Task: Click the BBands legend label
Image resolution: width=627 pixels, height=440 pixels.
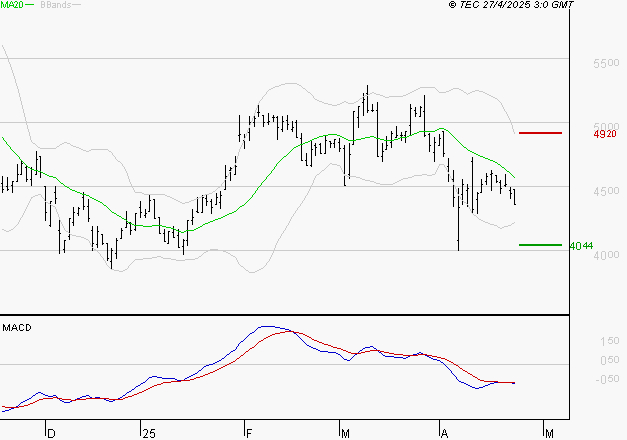Action: [x=56, y=5]
